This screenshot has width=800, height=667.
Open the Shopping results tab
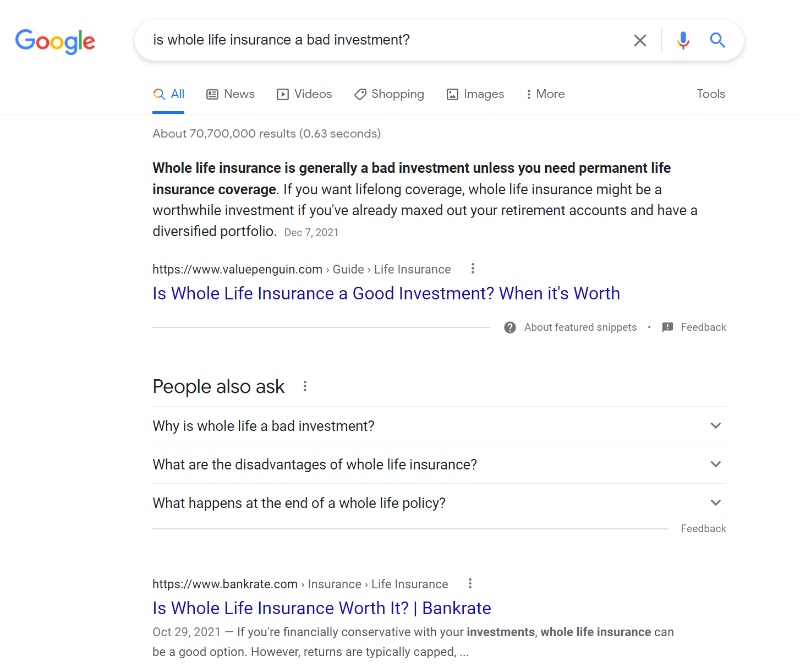pyautogui.click(x=388, y=94)
